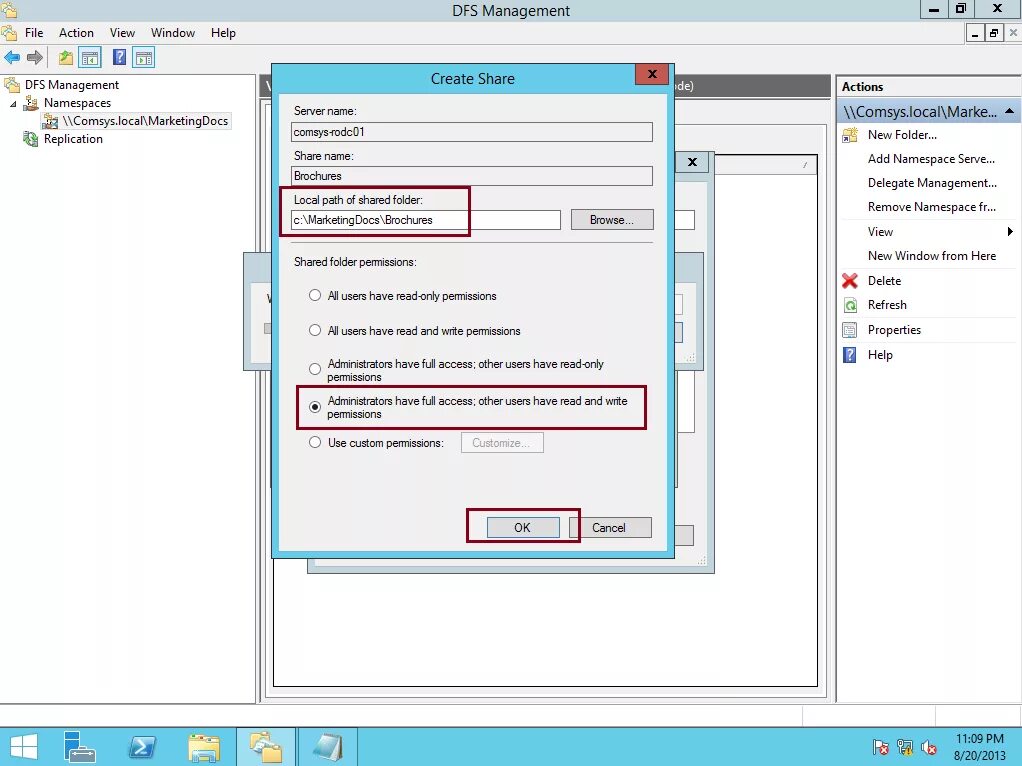The image size is (1022, 766).
Task: Toggle the Show/Hide Action Pane icon
Action: (144, 57)
